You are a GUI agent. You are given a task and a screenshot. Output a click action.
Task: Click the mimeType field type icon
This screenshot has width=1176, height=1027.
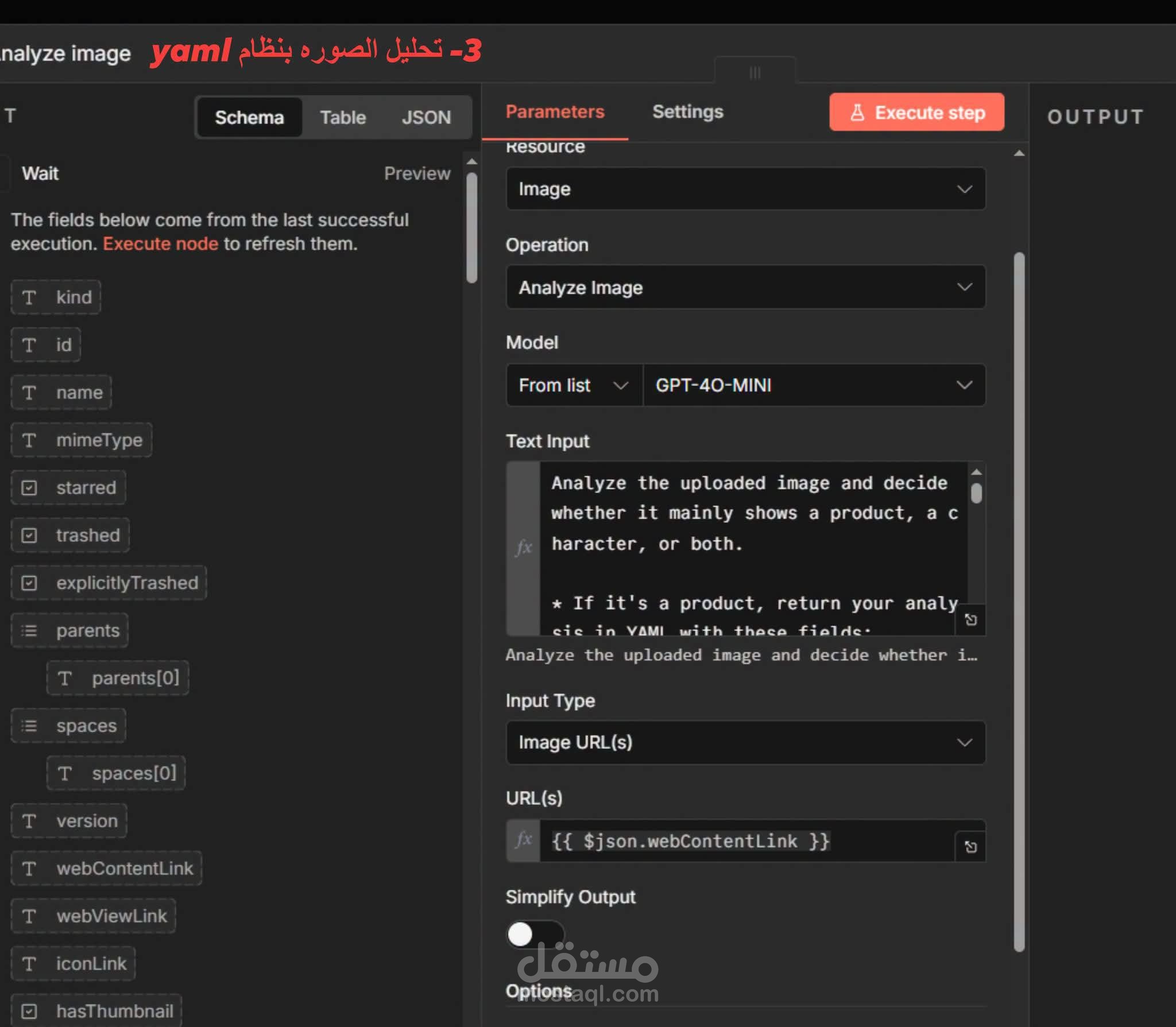pos(29,440)
